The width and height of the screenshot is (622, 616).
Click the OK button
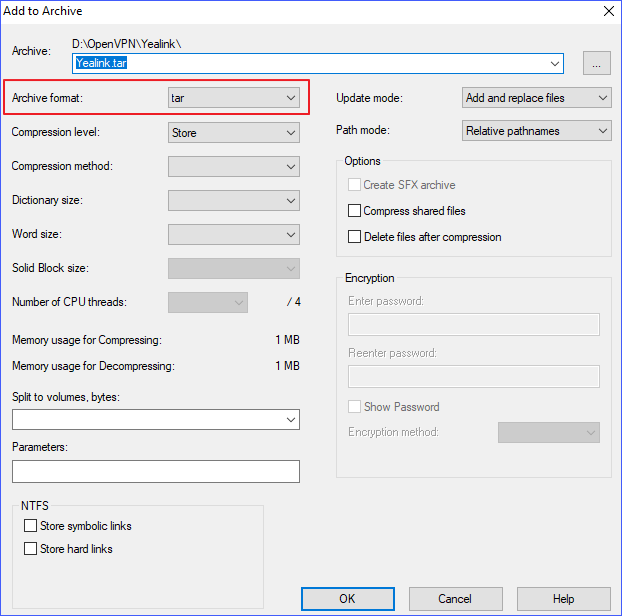point(346,599)
